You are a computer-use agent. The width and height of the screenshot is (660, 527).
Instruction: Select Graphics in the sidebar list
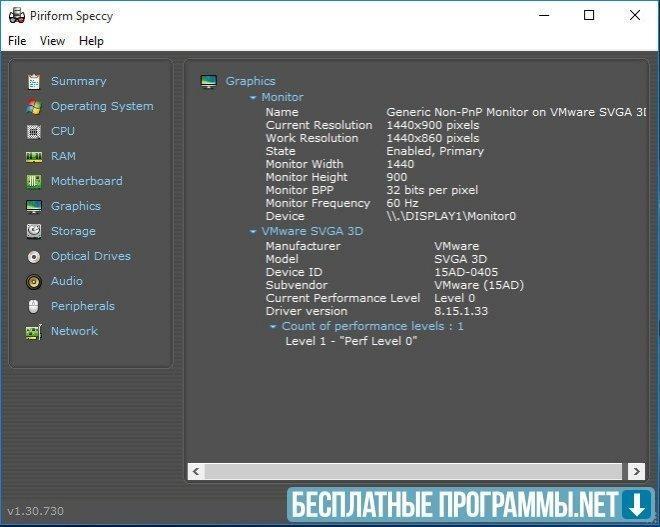click(x=76, y=206)
